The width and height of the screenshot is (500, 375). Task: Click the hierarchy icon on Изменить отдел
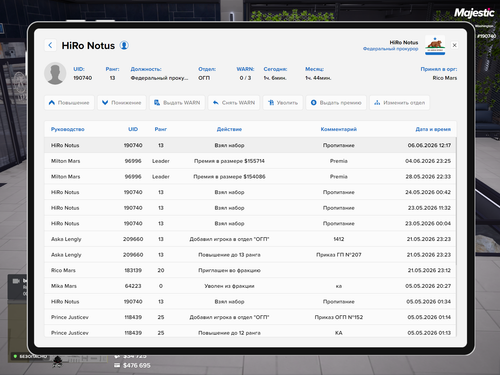coord(377,103)
